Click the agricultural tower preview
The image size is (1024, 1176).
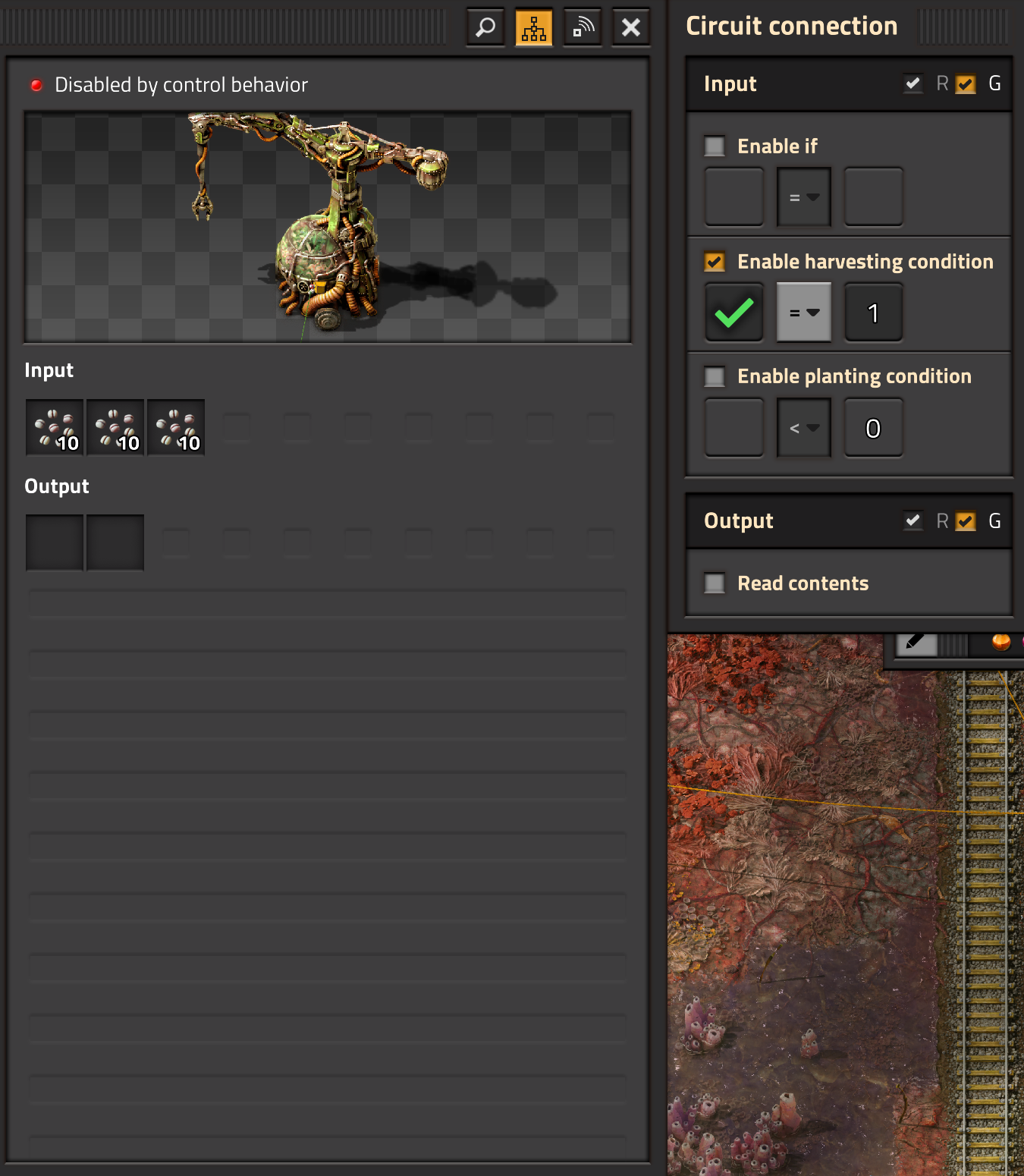tap(328, 227)
